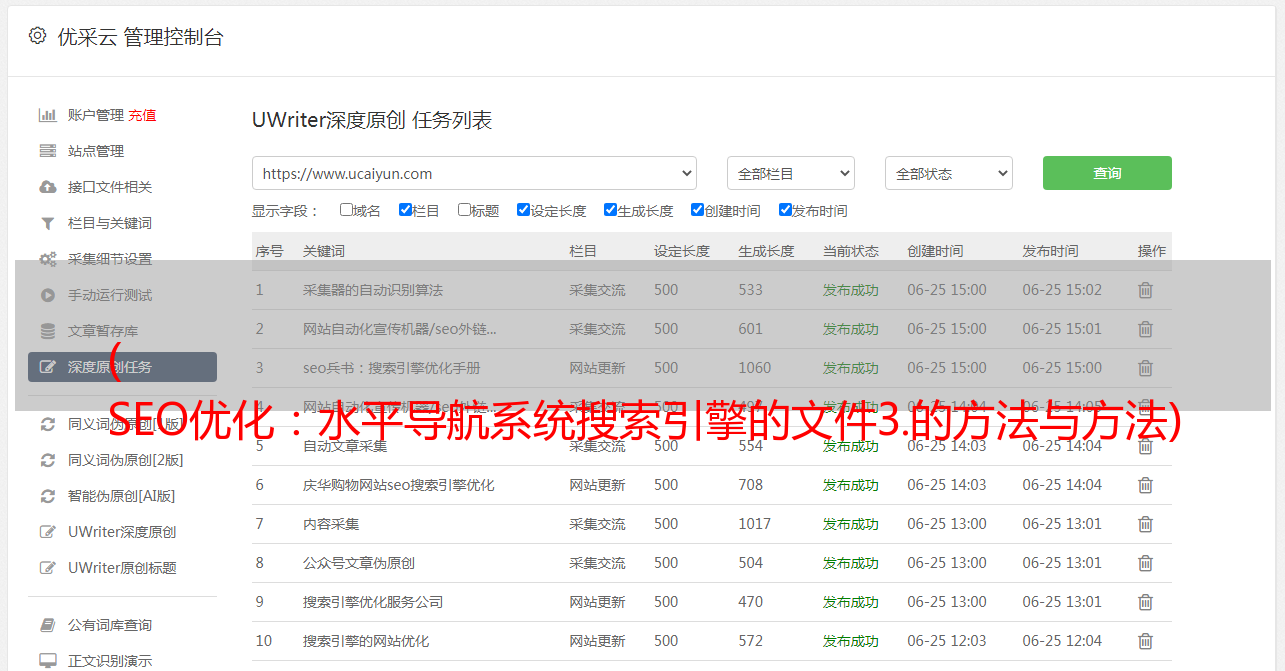Delete the 庆华购物网站seo task row
Screen dimensions: 1285x671
click(1145, 485)
